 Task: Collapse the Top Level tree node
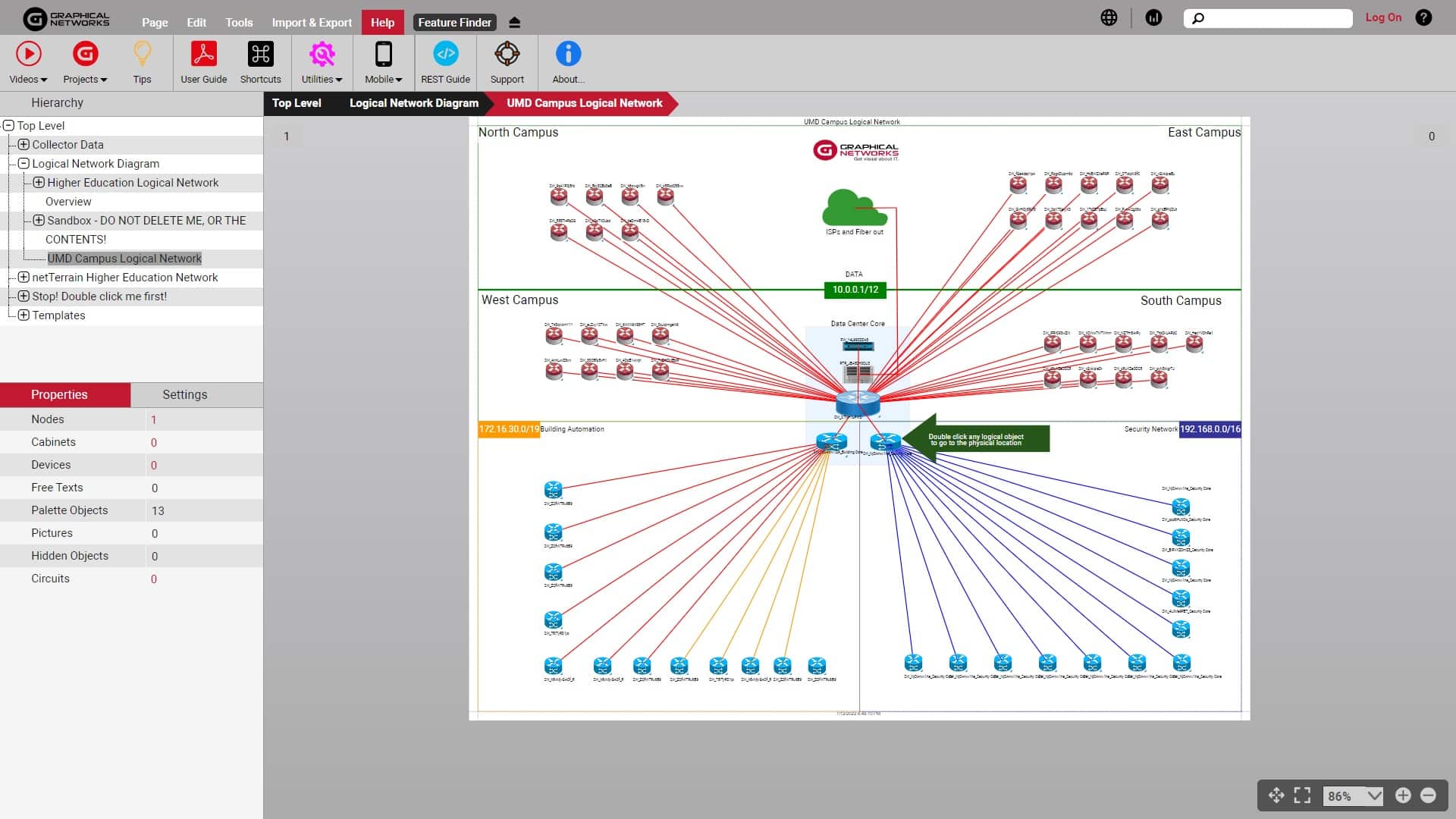pos(8,126)
